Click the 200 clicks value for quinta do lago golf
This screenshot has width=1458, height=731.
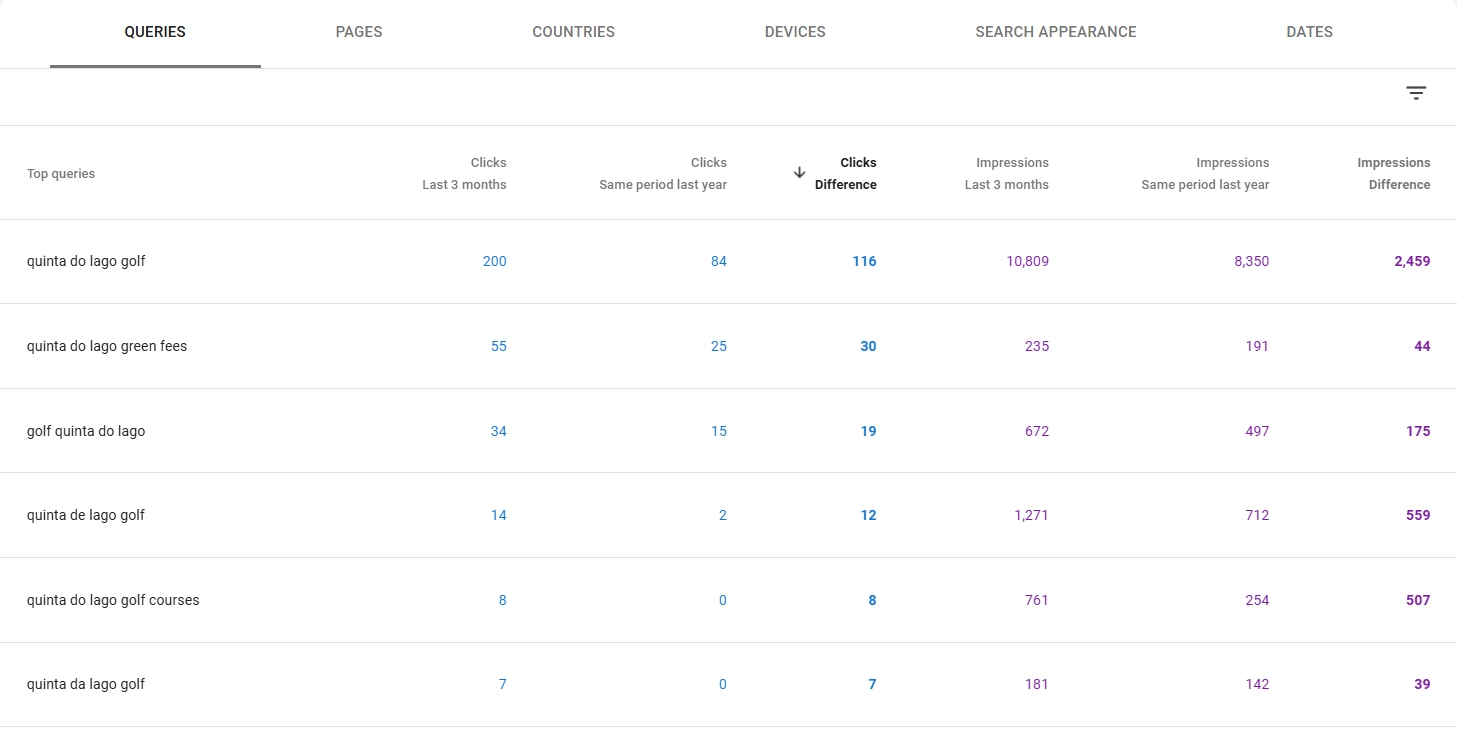coord(494,261)
